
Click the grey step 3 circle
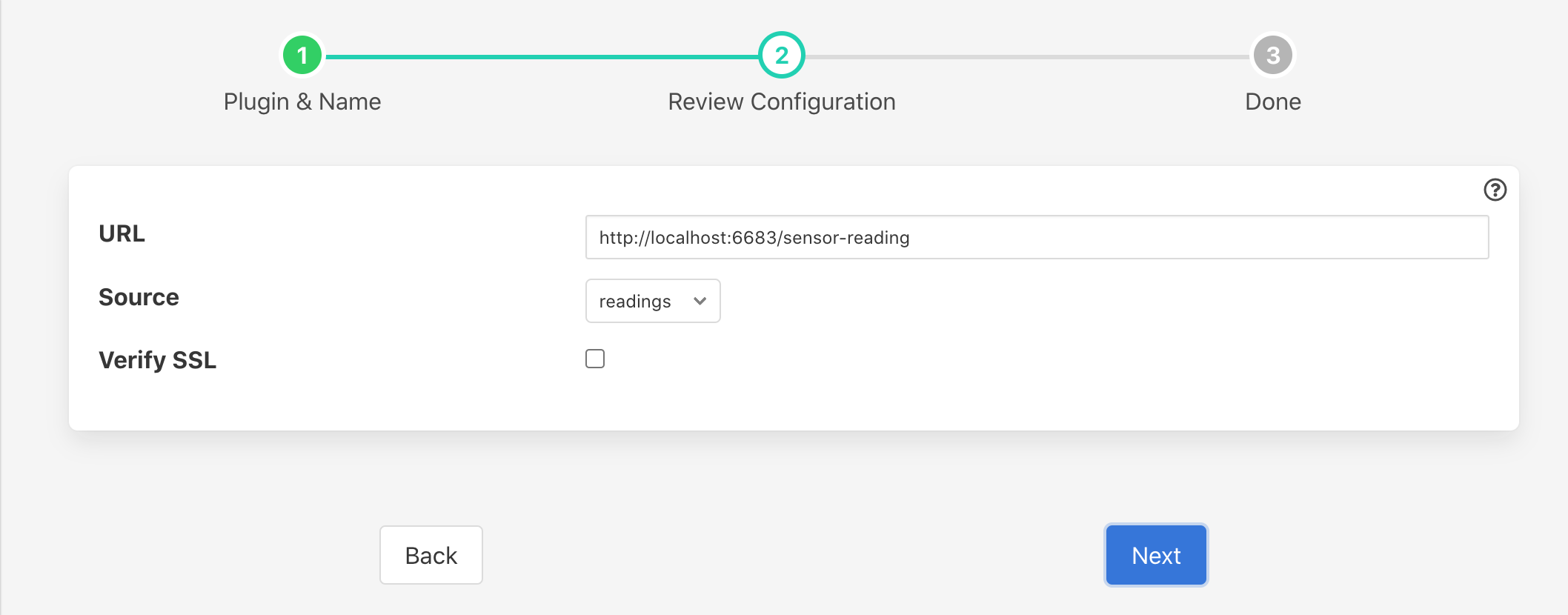(1272, 56)
